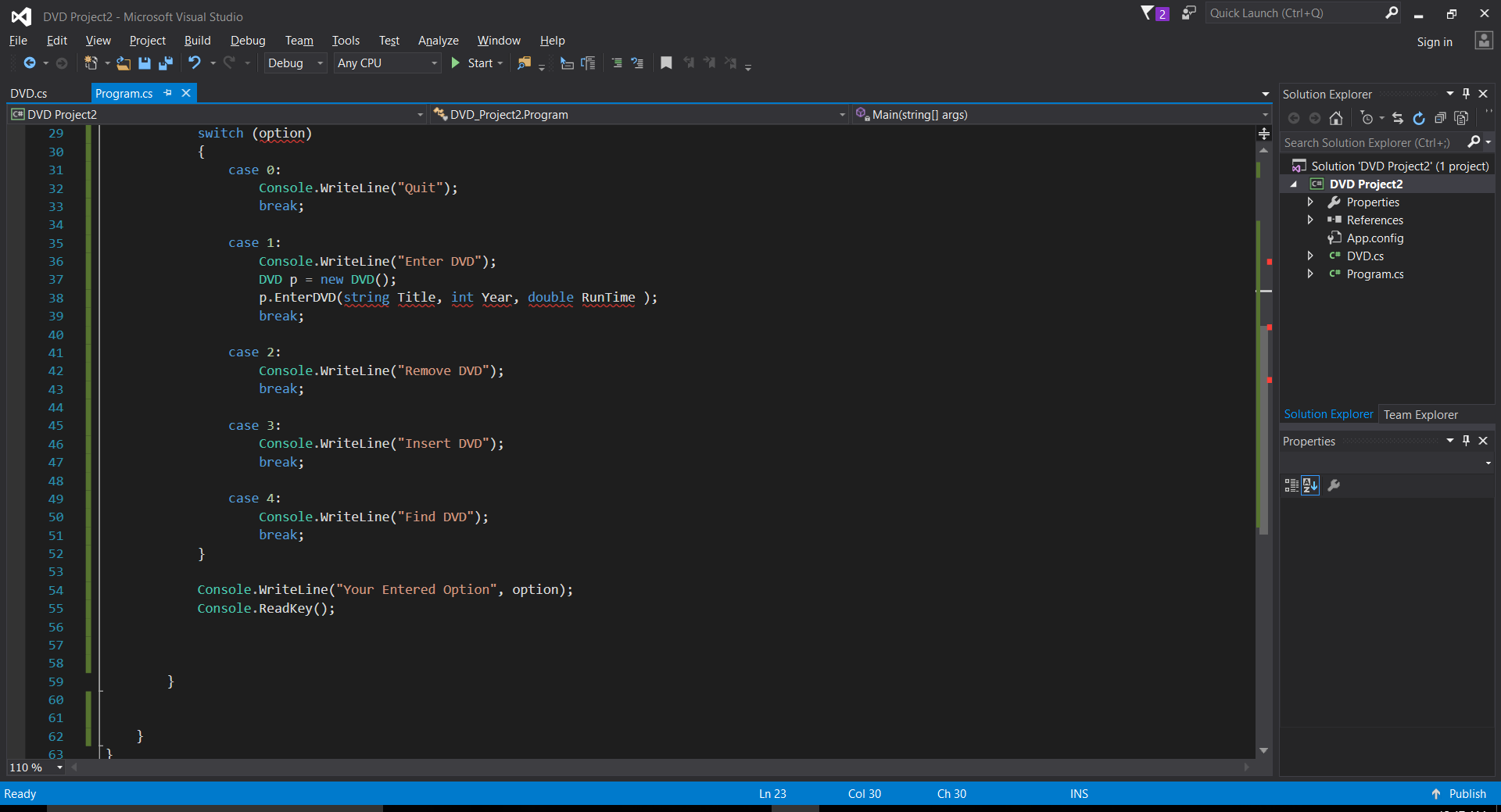Open a file using the Open File icon
The image size is (1501, 812).
point(123,63)
